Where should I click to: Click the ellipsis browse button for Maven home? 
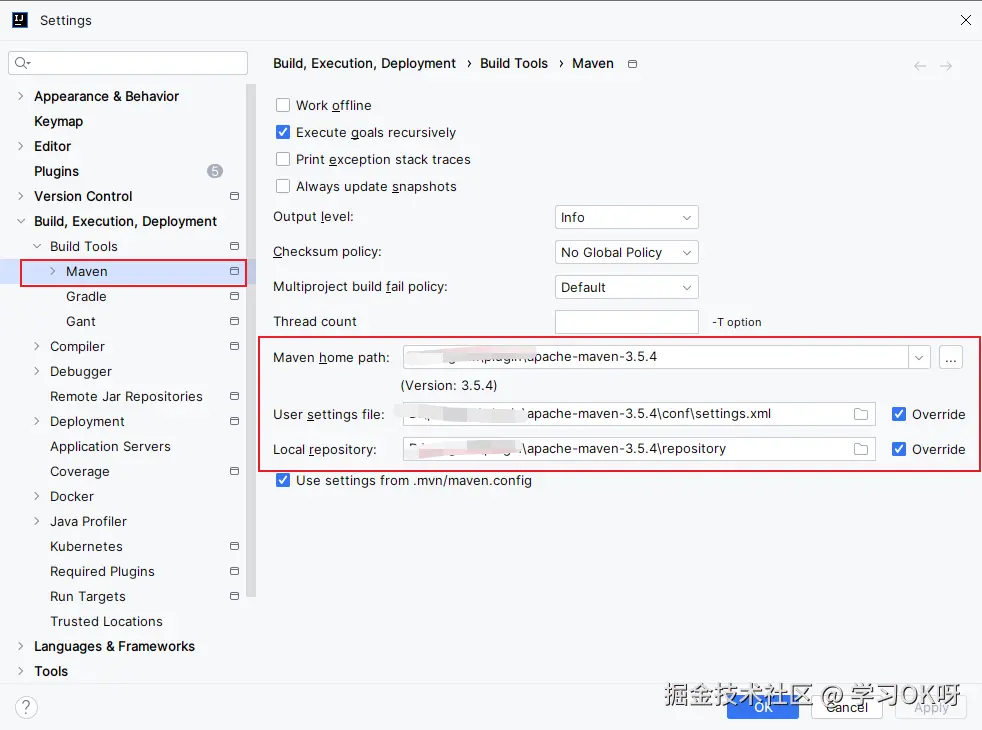(x=951, y=357)
